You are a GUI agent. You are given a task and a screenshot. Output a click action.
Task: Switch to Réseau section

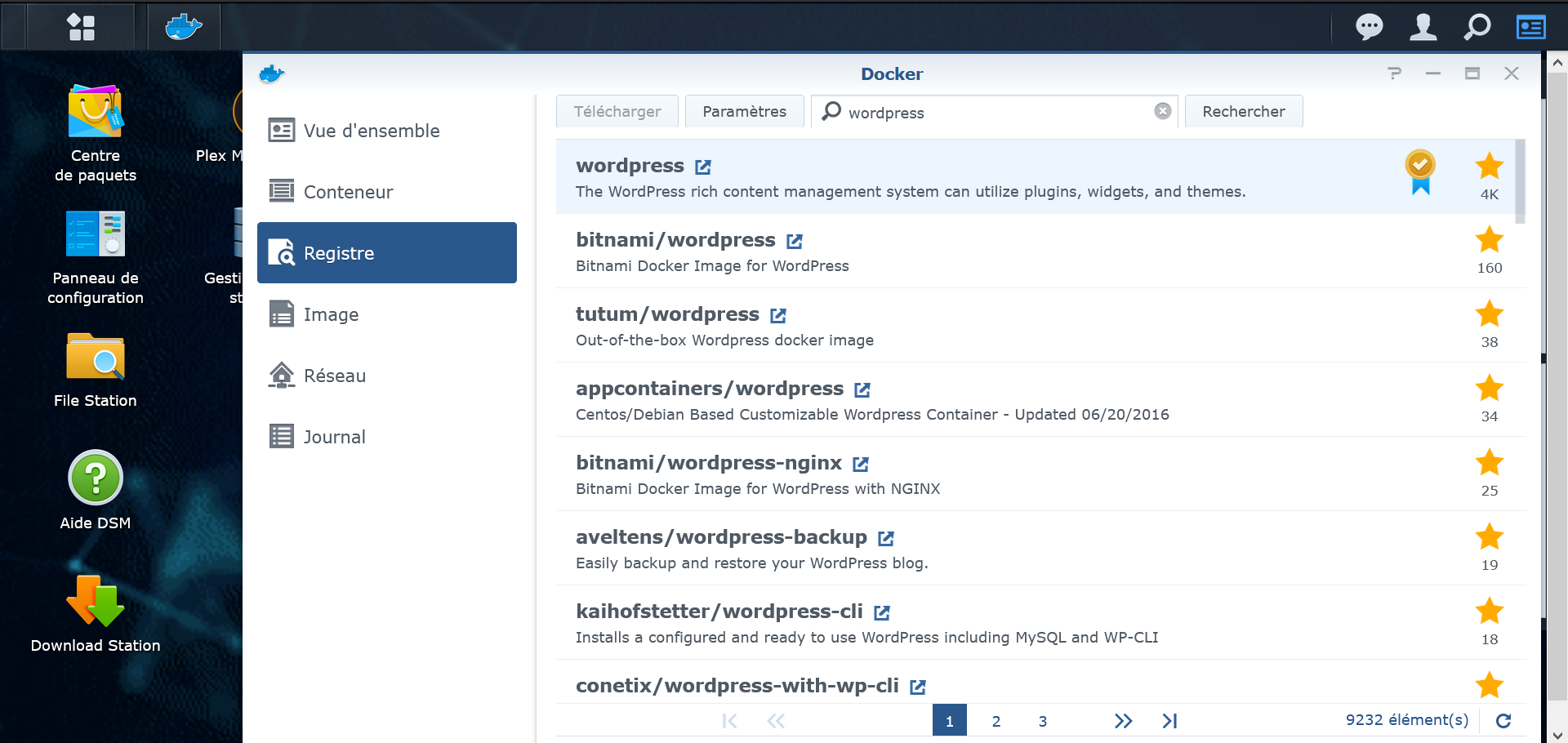coord(387,376)
